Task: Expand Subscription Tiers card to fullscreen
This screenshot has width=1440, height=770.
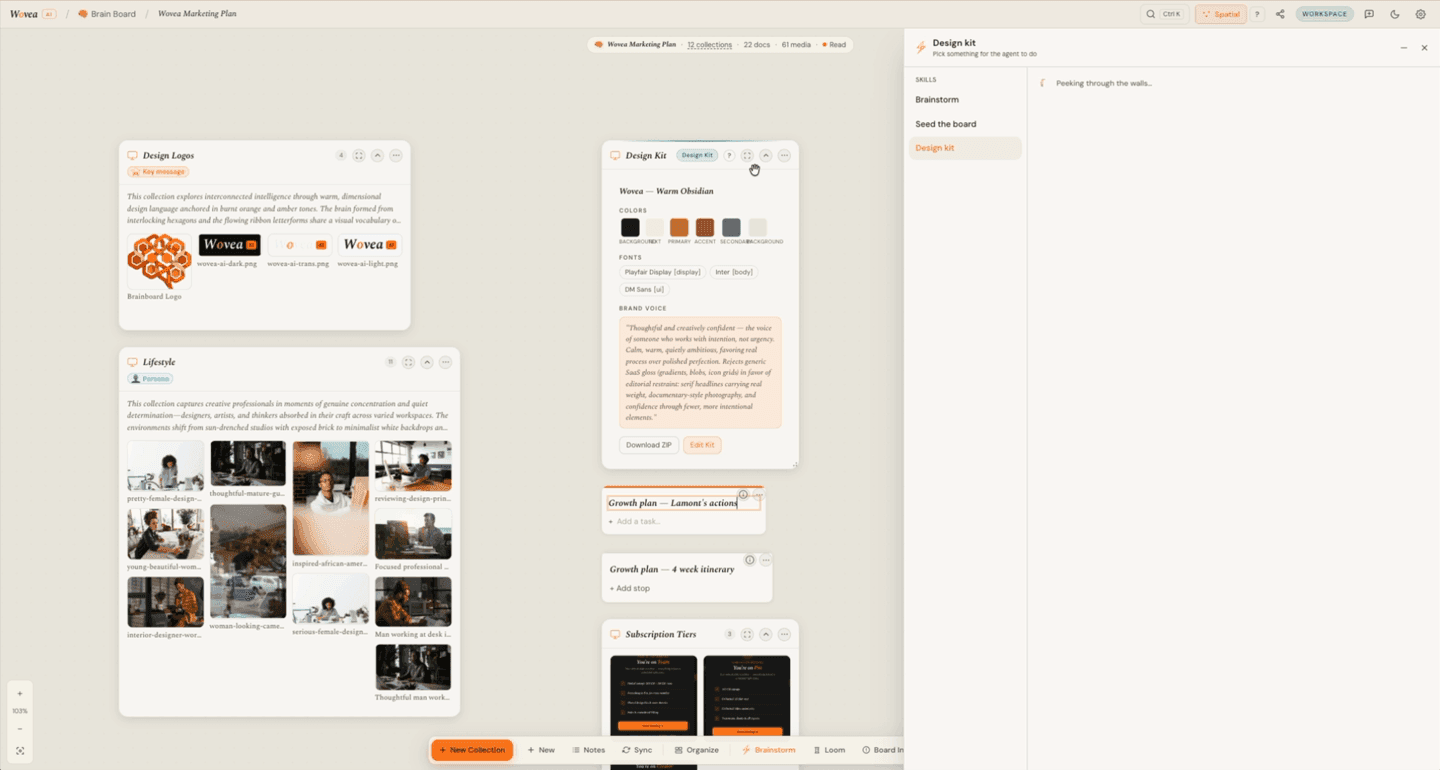Action: (x=747, y=634)
